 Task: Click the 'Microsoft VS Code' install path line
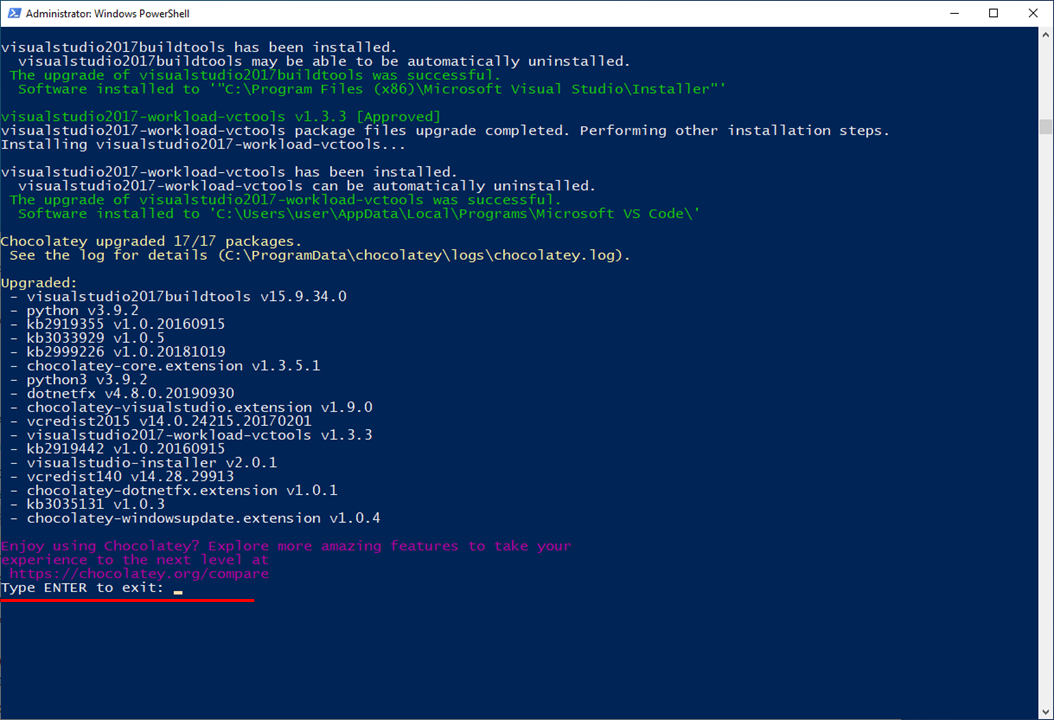[x=359, y=214]
